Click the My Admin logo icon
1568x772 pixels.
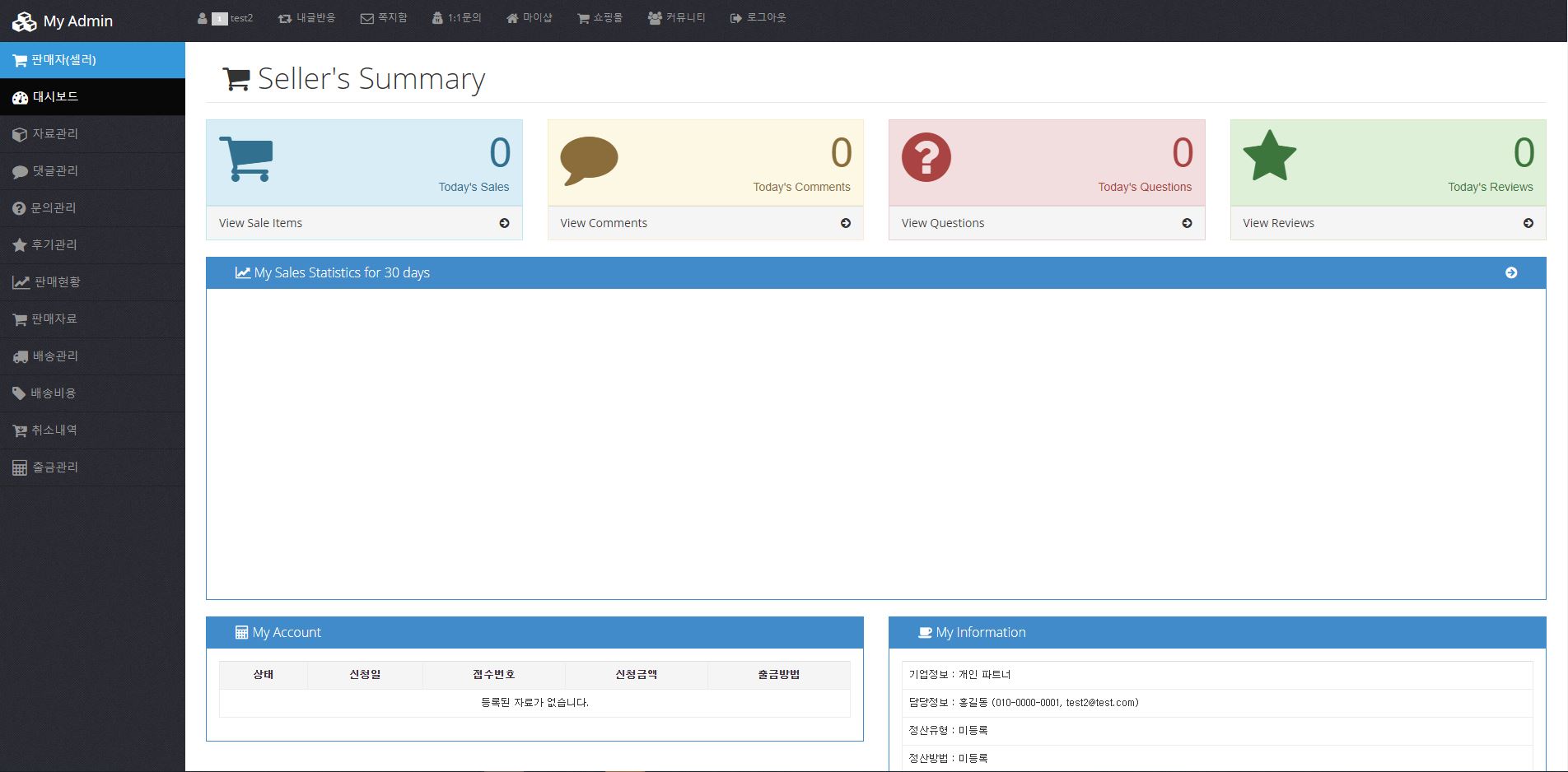click(24, 21)
